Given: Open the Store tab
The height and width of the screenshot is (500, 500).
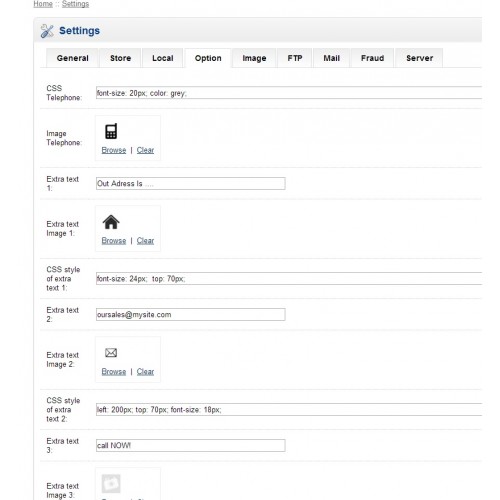Looking at the screenshot, I should (x=120, y=58).
